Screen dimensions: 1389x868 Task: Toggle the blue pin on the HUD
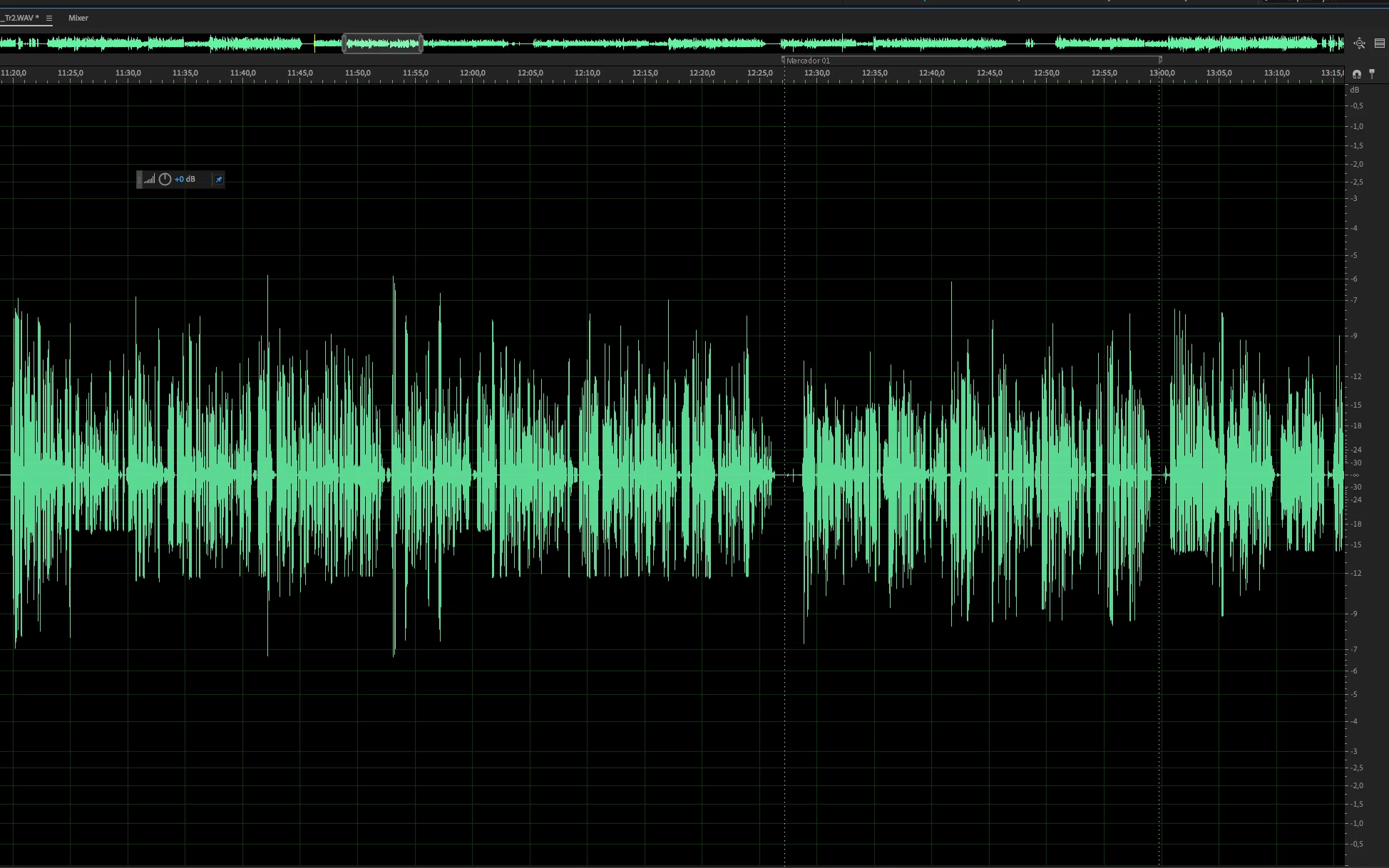[x=219, y=180]
